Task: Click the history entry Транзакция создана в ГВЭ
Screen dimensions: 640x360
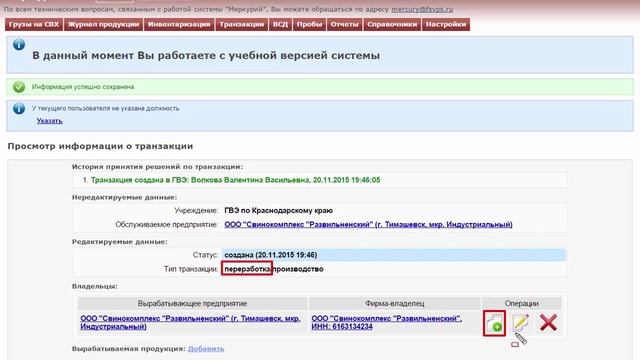Action: [x=236, y=180]
